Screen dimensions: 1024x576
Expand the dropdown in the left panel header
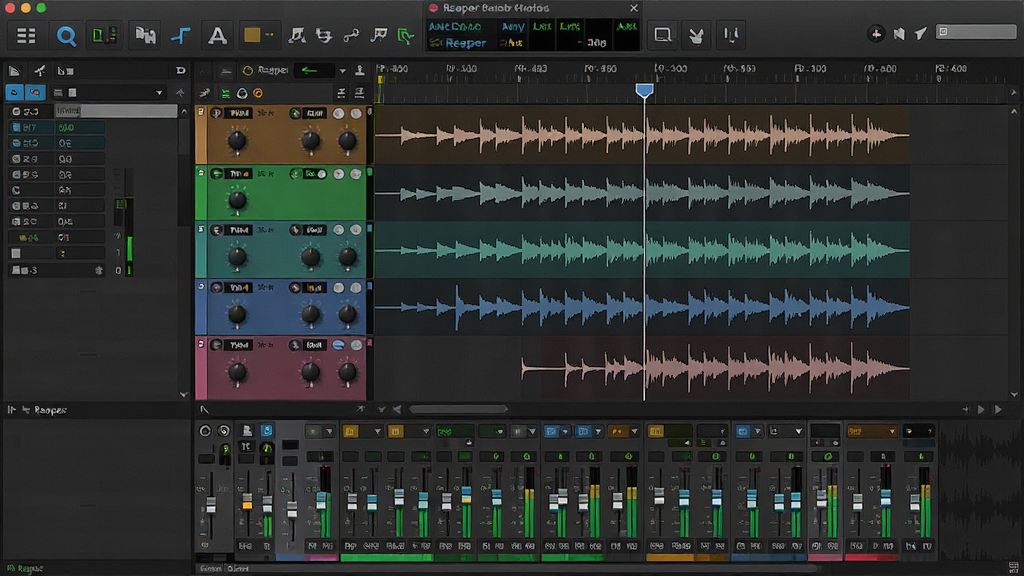pyautogui.click(x=159, y=93)
